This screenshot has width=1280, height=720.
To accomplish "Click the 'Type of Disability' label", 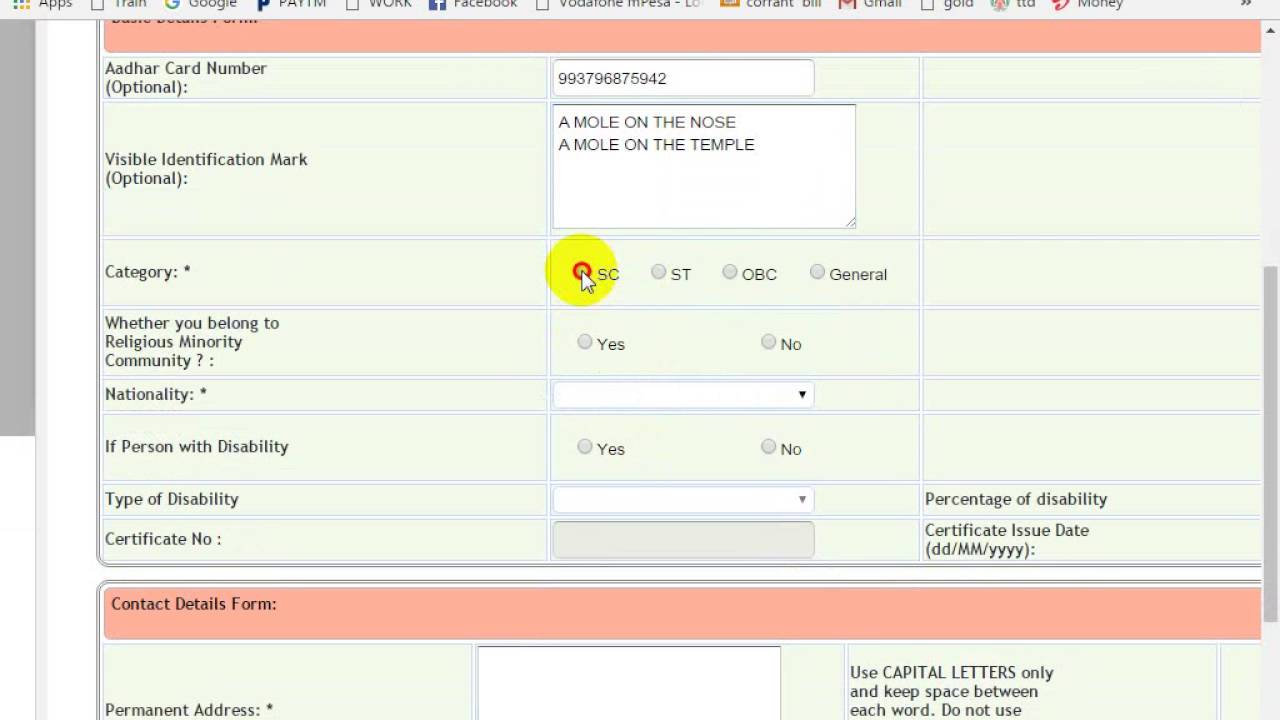I will point(172,499).
